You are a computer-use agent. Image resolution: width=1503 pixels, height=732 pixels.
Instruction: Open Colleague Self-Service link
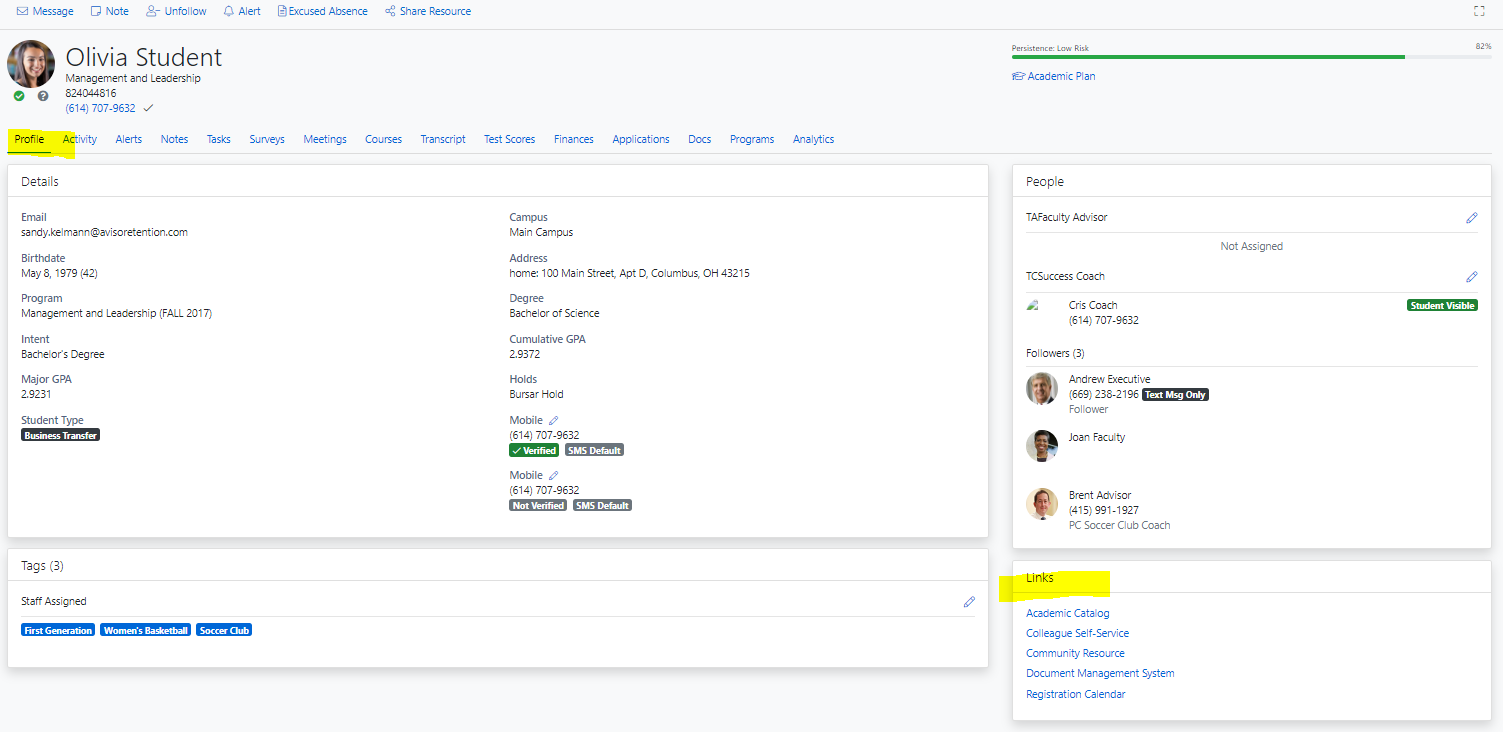coord(1077,633)
